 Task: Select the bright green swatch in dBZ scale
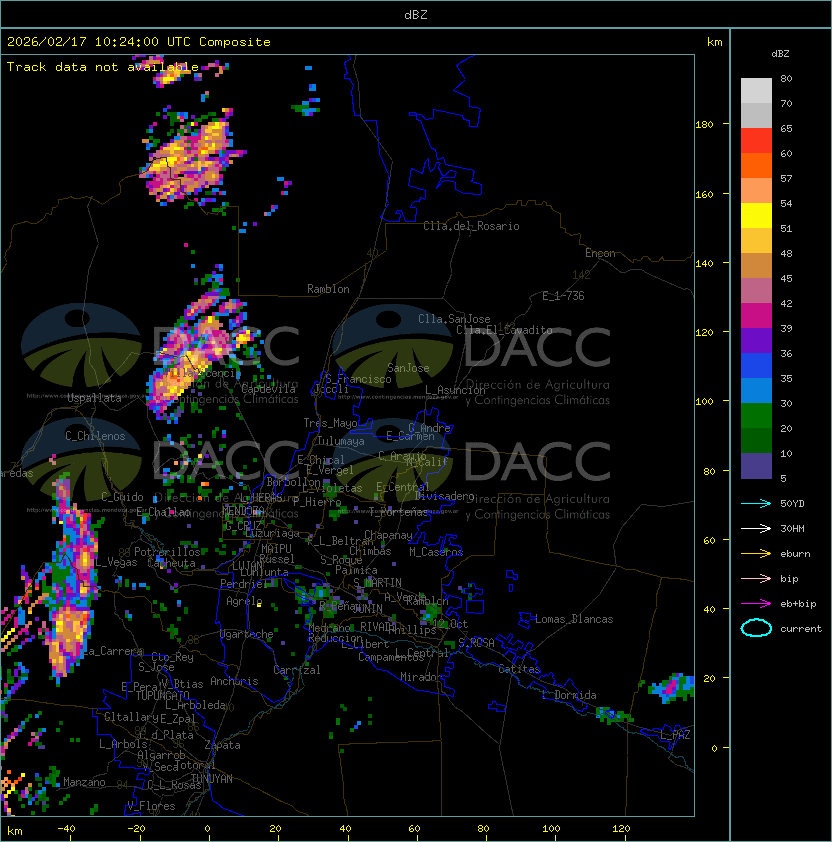[756, 416]
